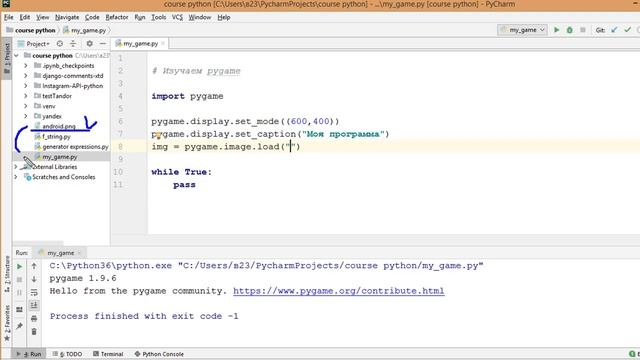Stop the process in the Run panel
640x360 pixels.
[x=19, y=280]
